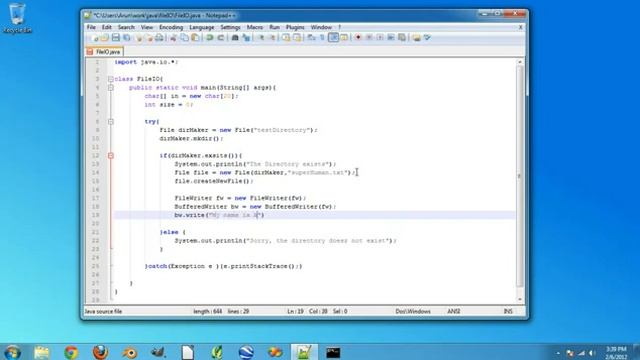Click the Zoom Out toolbar icon
The width and height of the screenshot is (640, 360).
tap(272, 38)
